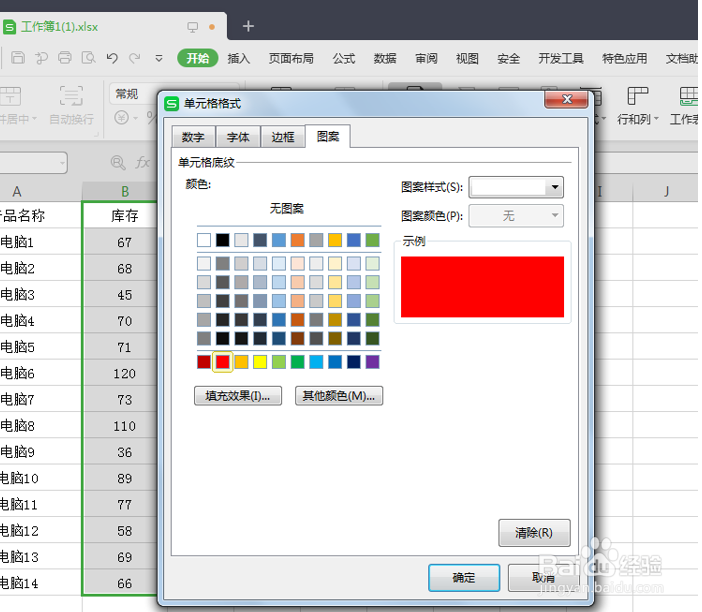Click 填充效果(I)... button
Viewport: 702px width, 612px height.
coord(238,396)
